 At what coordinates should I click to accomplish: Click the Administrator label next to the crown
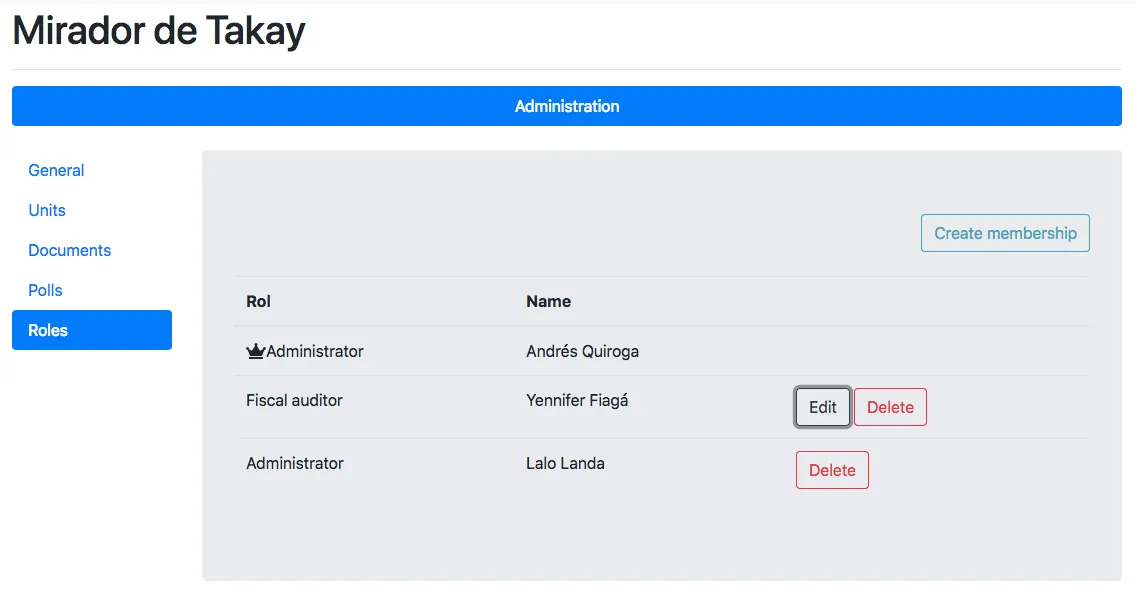tap(315, 351)
